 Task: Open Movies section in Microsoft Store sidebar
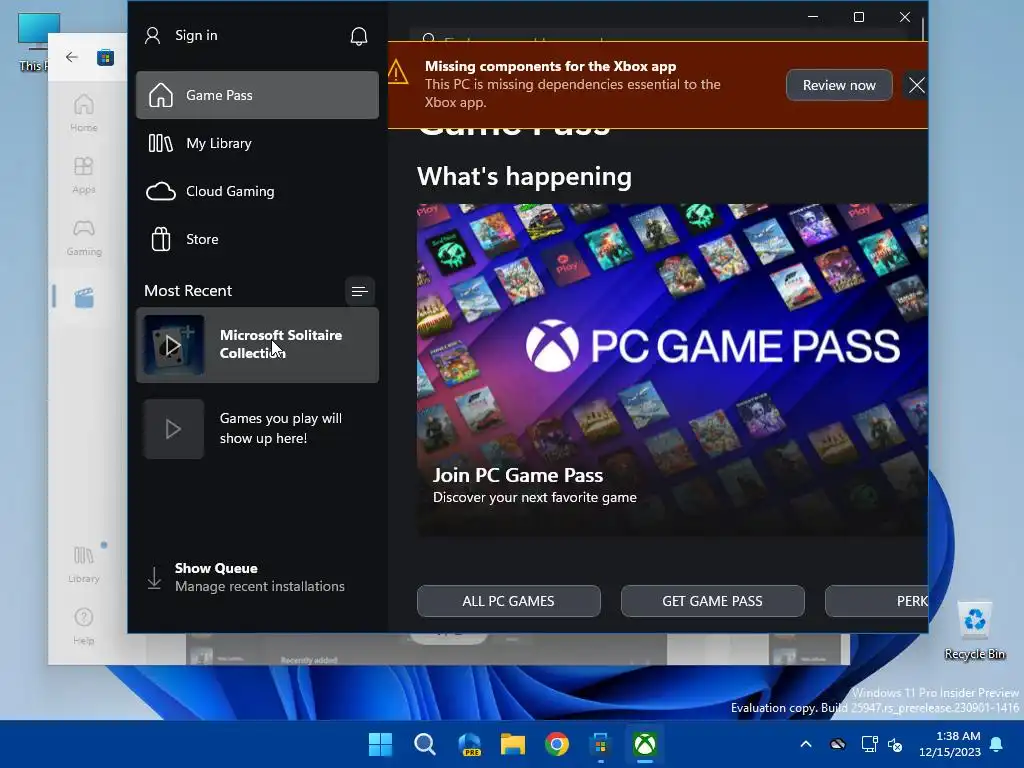(84, 297)
